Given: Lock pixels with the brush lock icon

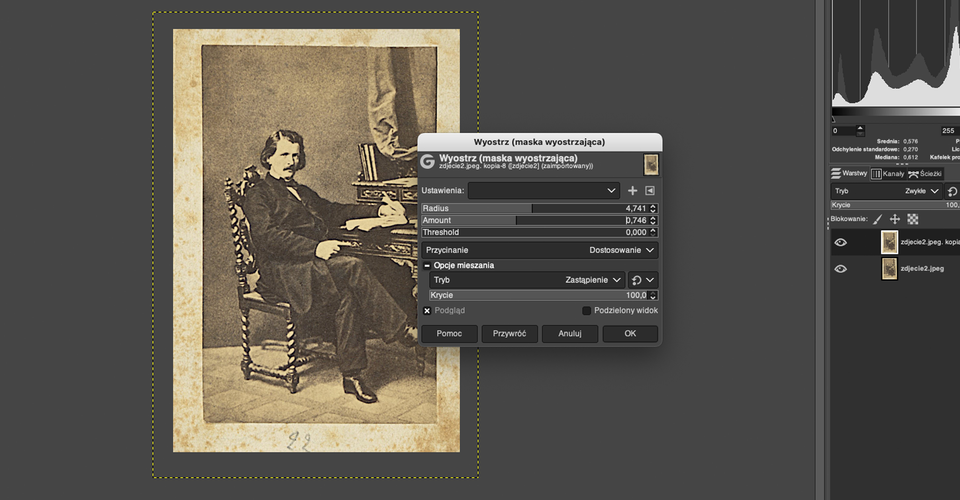Looking at the screenshot, I should tap(877, 219).
